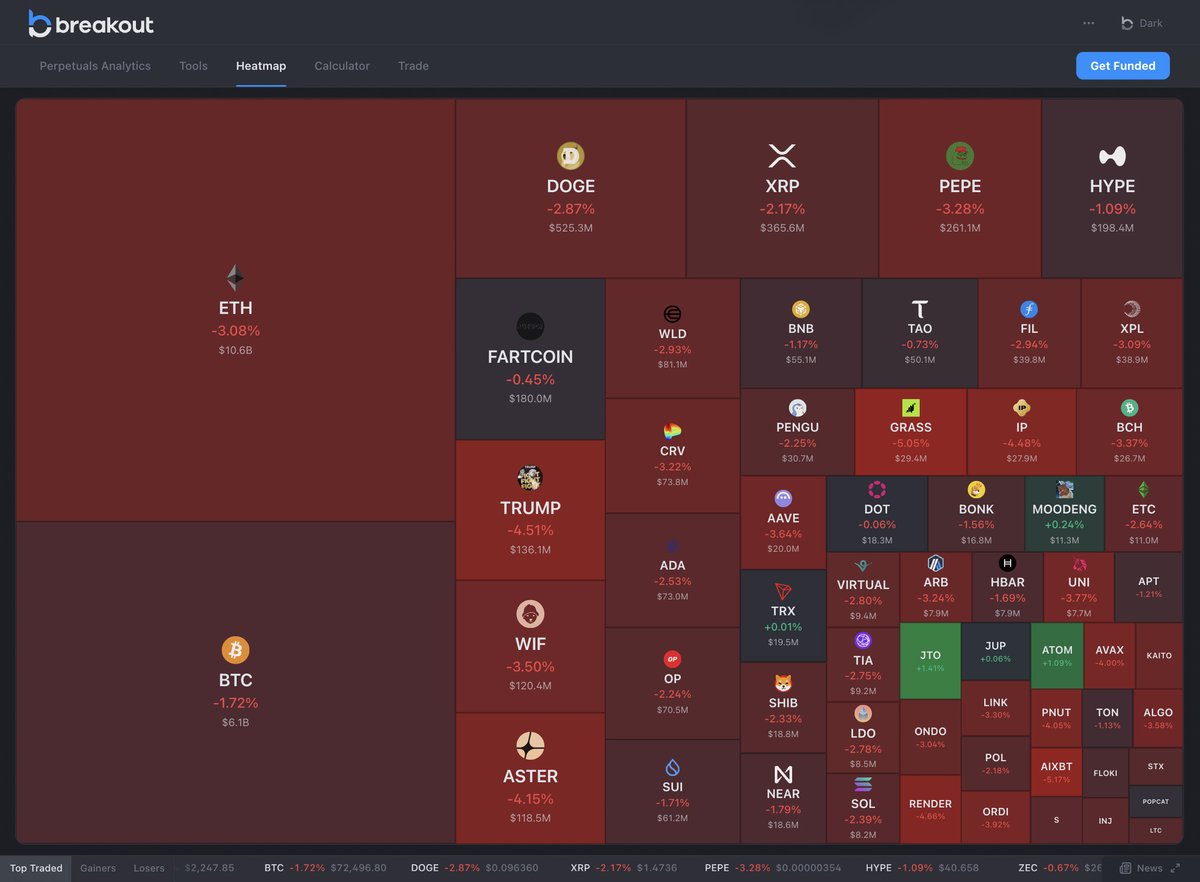This screenshot has width=1200, height=882.
Task: Click the ADA tile percentage -2.53%
Action: click(x=672, y=581)
